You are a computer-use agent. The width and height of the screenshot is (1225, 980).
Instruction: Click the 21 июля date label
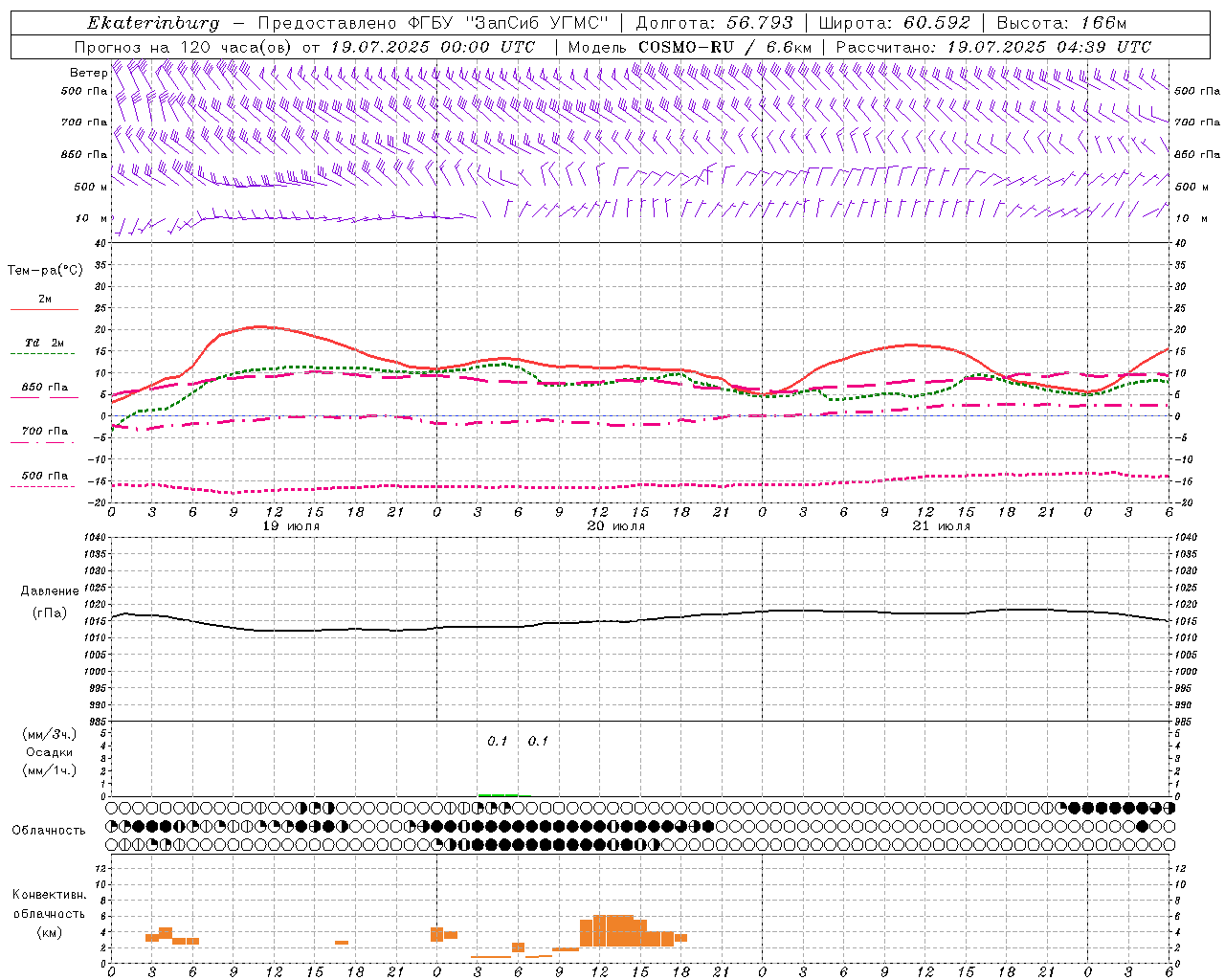click(x=941, y=526)
